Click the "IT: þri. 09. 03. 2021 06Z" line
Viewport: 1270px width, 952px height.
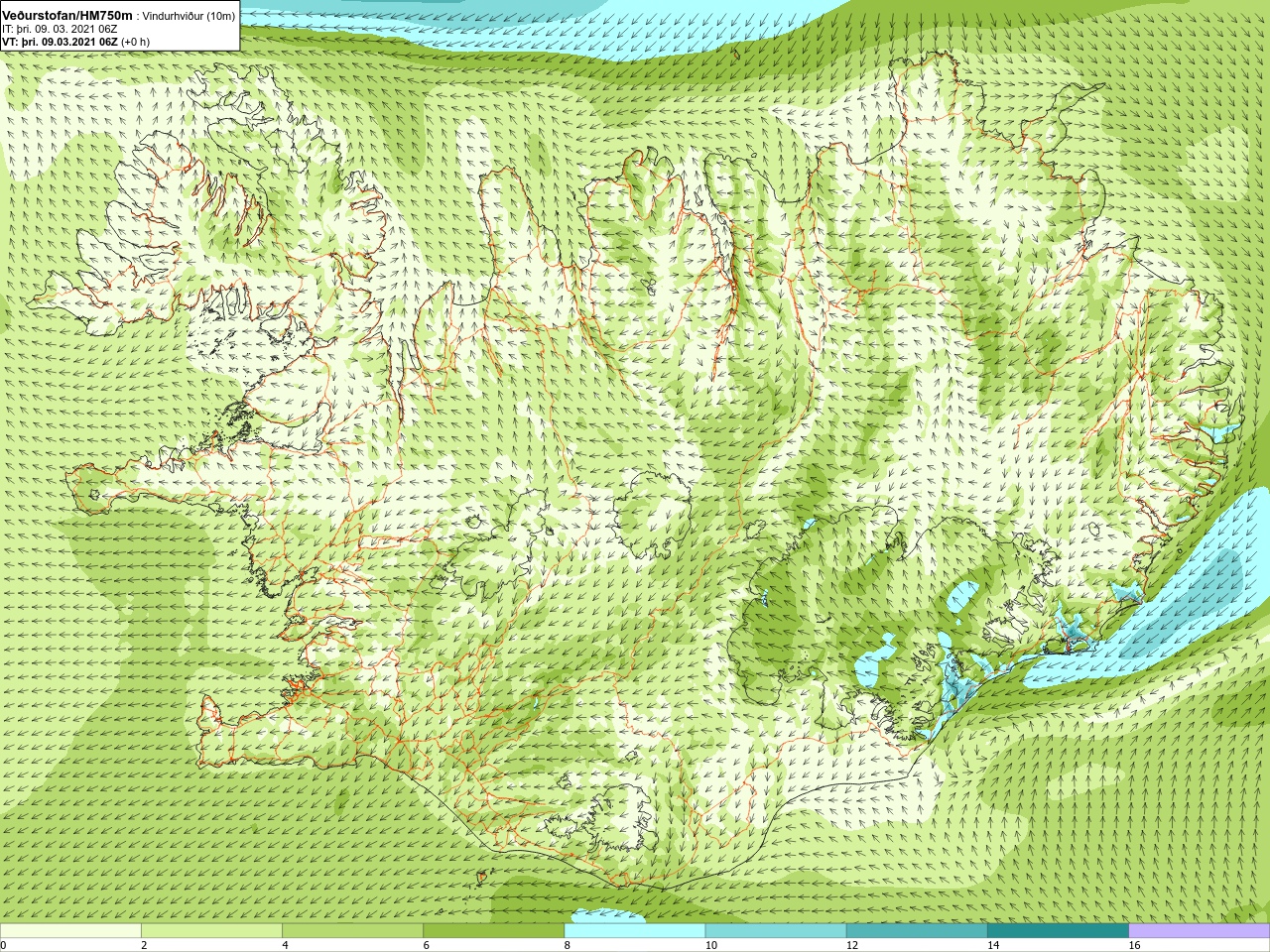pos(61,29)
